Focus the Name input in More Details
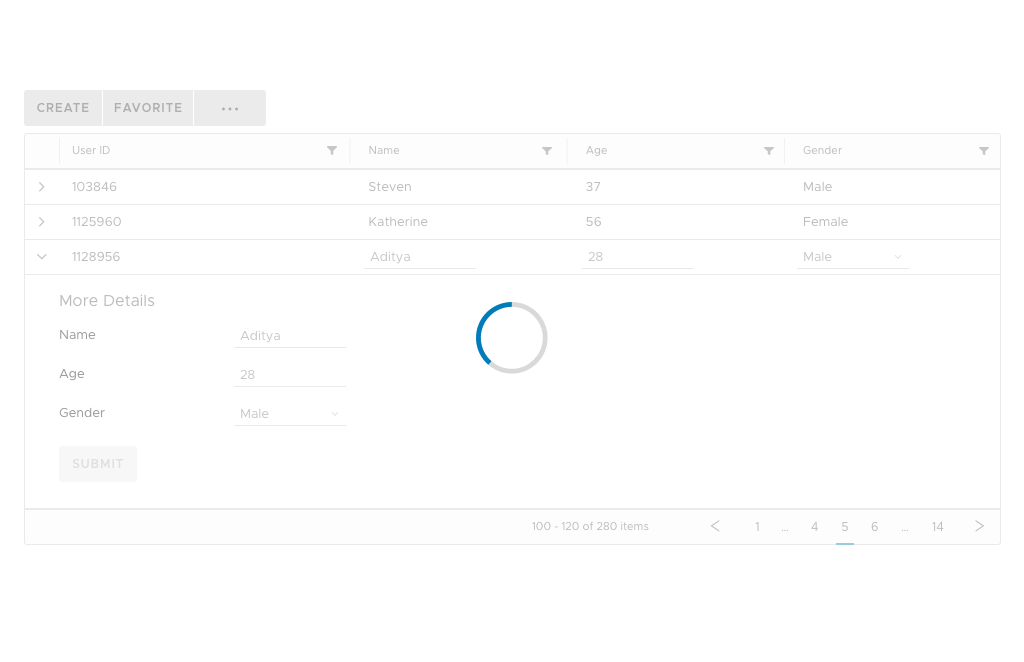The width and height of the screenshot is (1024, 662). pos(289,336)
